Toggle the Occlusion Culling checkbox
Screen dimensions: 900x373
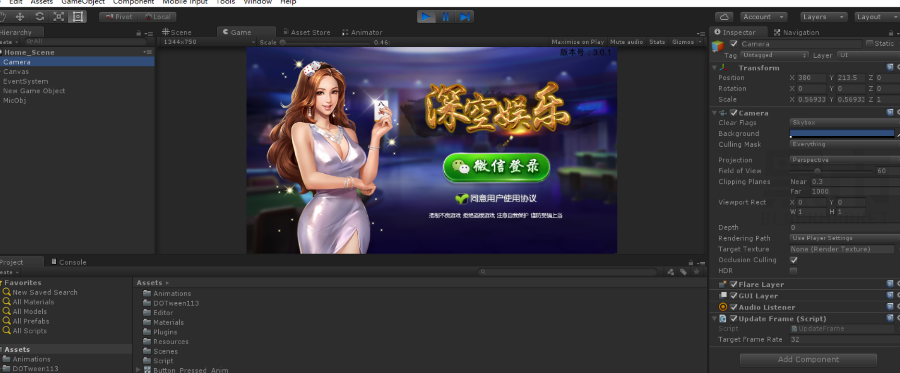click(794, 260)
